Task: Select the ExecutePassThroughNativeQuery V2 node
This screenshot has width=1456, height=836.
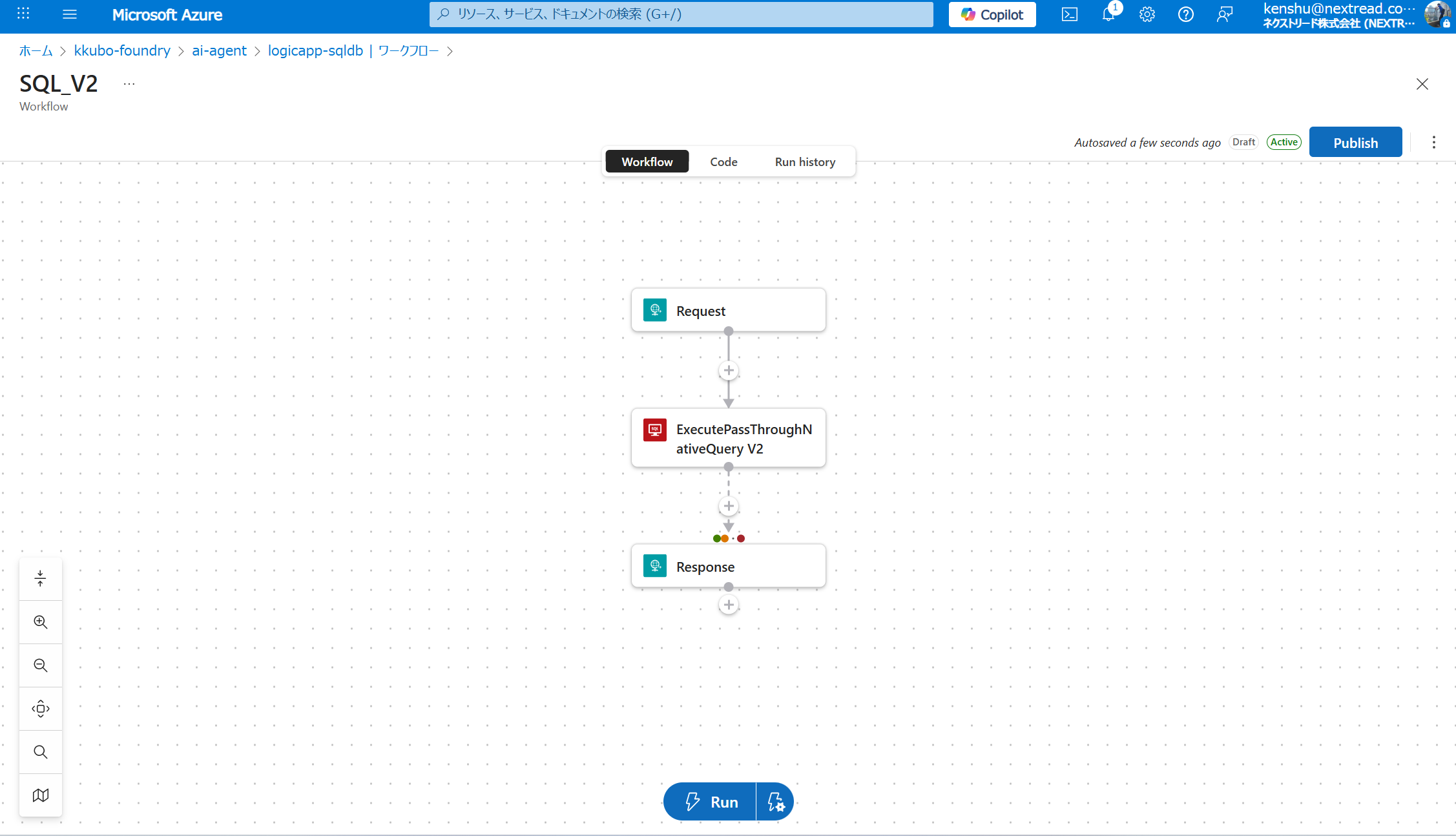Action: point(729,439)
